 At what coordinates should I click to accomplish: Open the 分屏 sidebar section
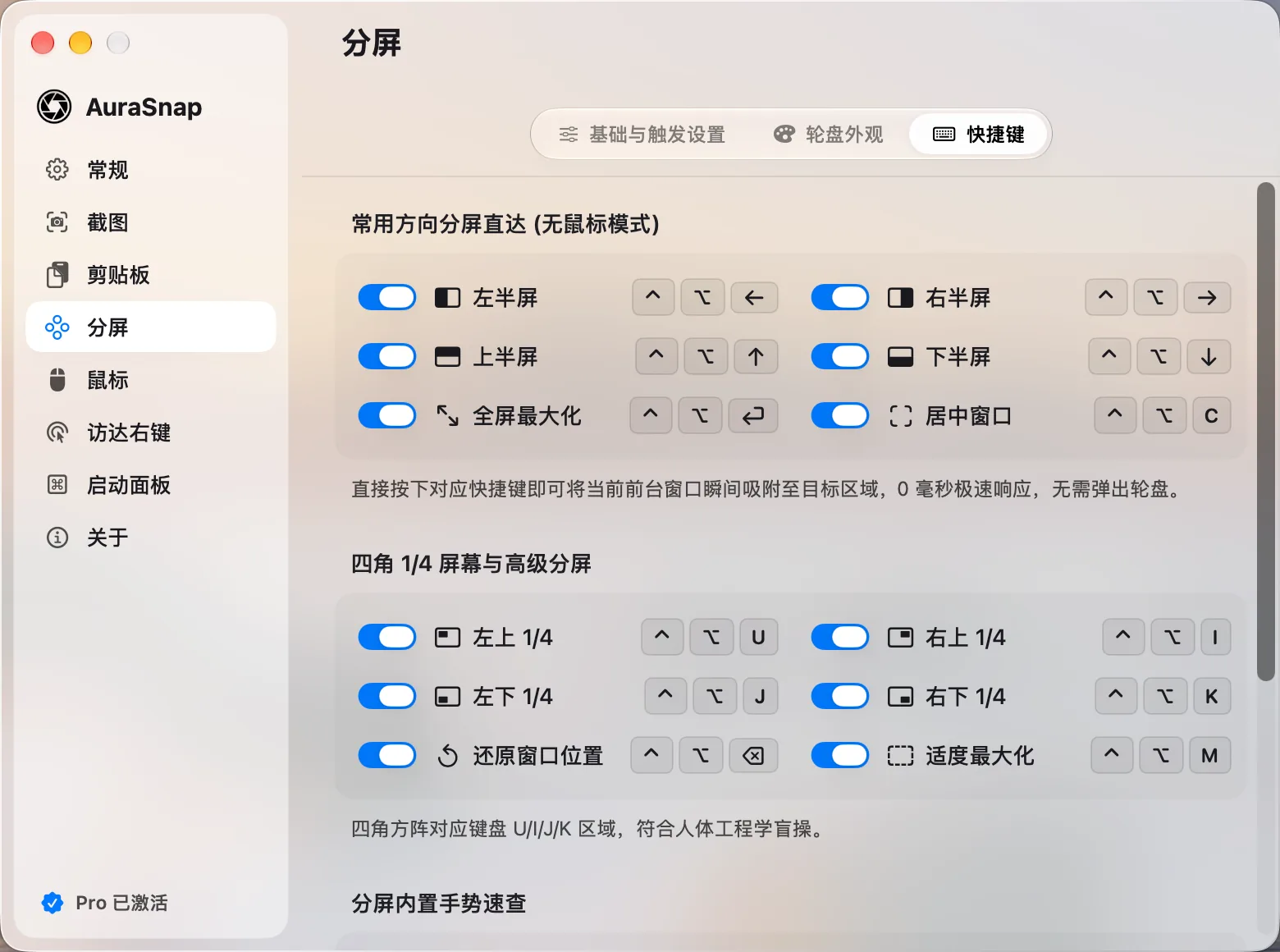pos(151,327)
